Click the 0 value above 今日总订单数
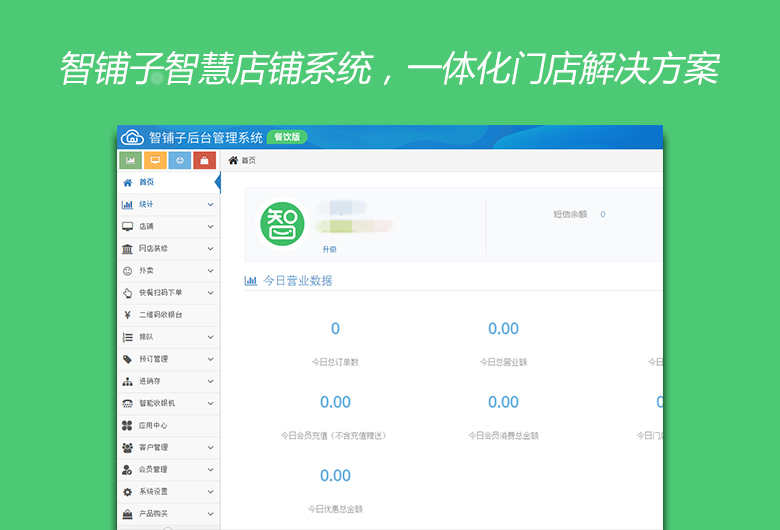 (335, 328)
